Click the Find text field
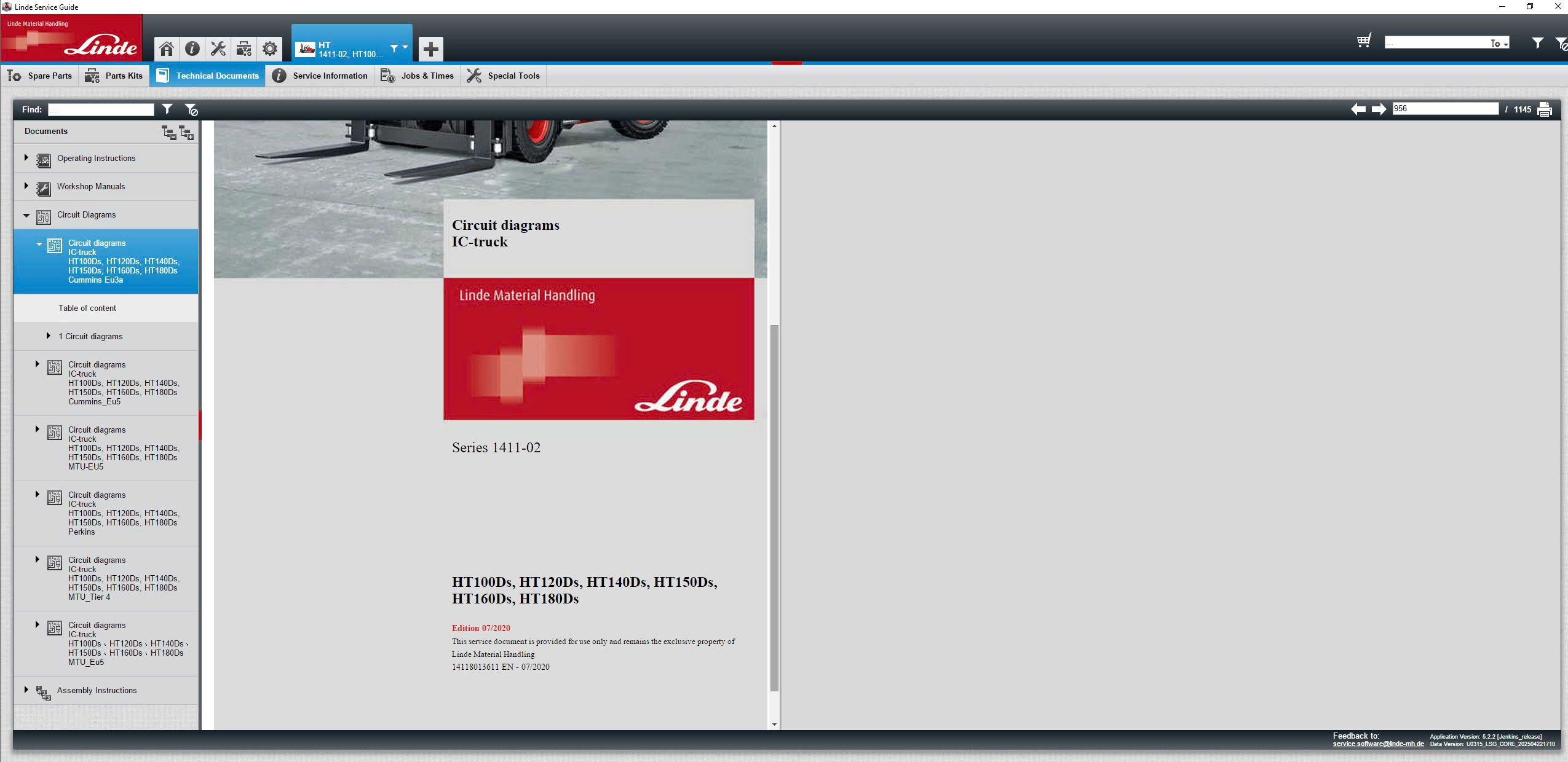The width and height of the screenshot is (1568, 762). point(101,109)
